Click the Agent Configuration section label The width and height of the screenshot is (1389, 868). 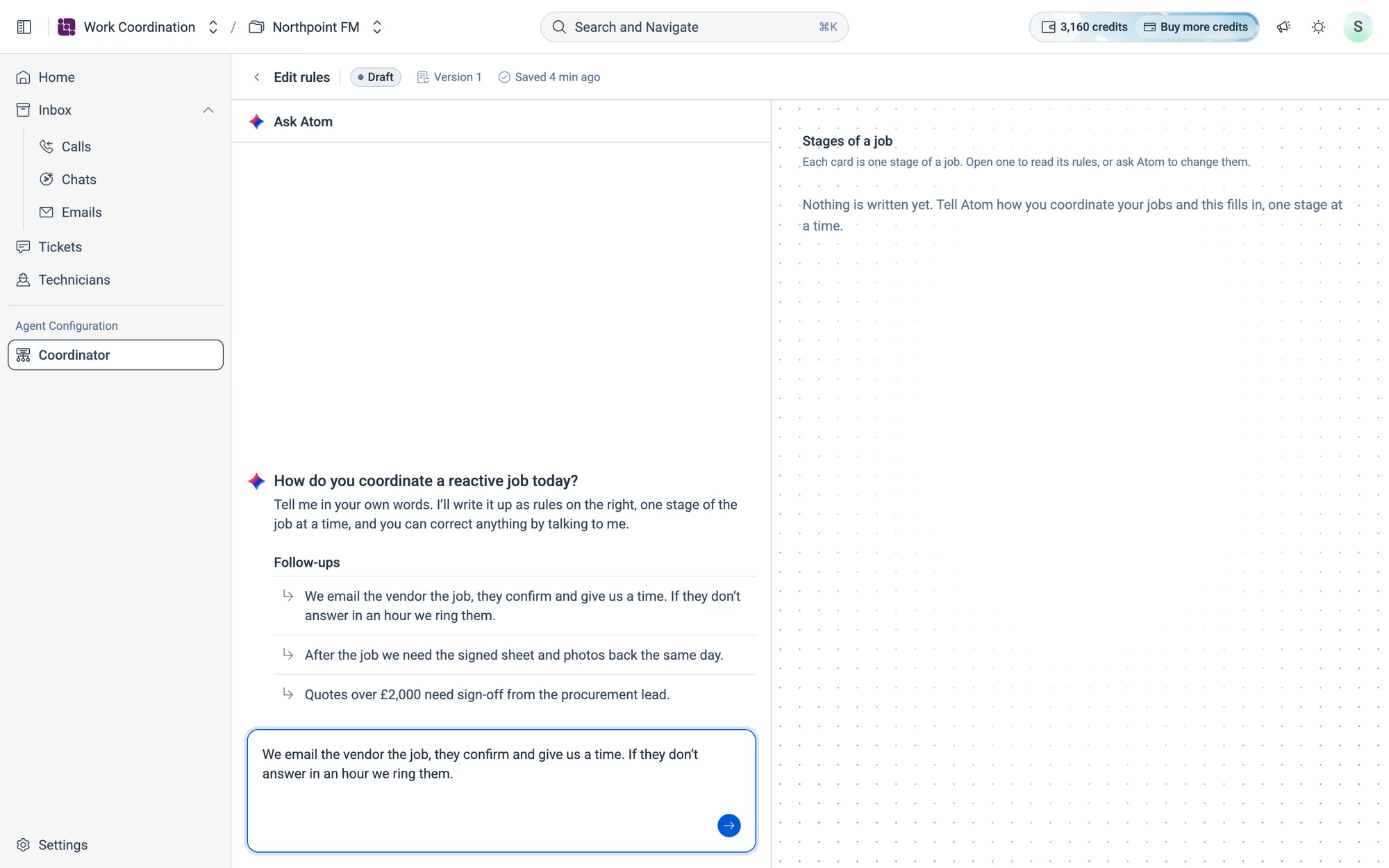click(x=67, y=326)
